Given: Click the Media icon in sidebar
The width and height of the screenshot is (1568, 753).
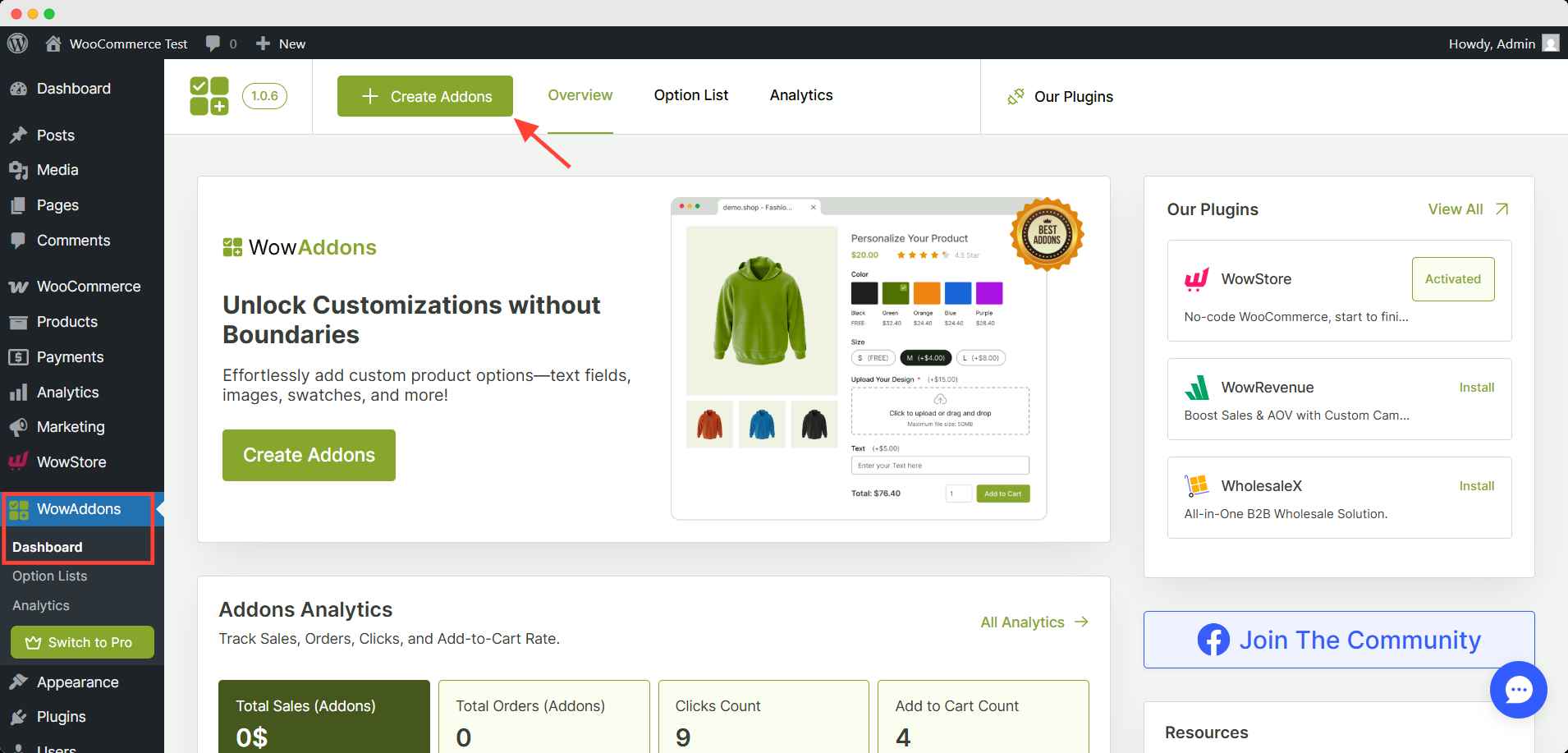Looking at the screenshot, I should pyautogui.click(x=18, y=170).
